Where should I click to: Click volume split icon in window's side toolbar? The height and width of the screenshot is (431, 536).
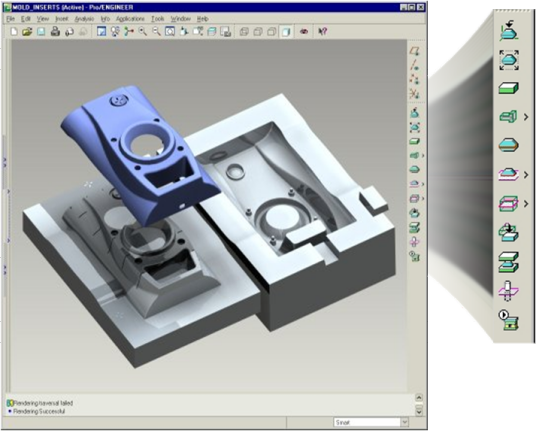pos(414,198)
